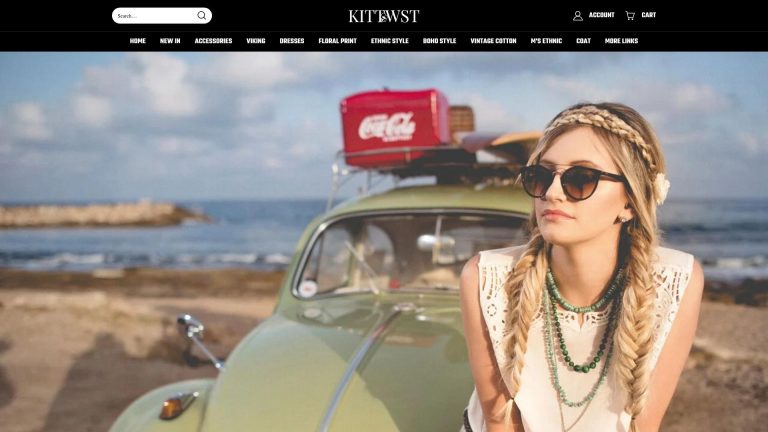Viewport: 768px width, 432px height.
Task: Expand the More Links menu
Action: pyautogui.click(x=621, y=41)
